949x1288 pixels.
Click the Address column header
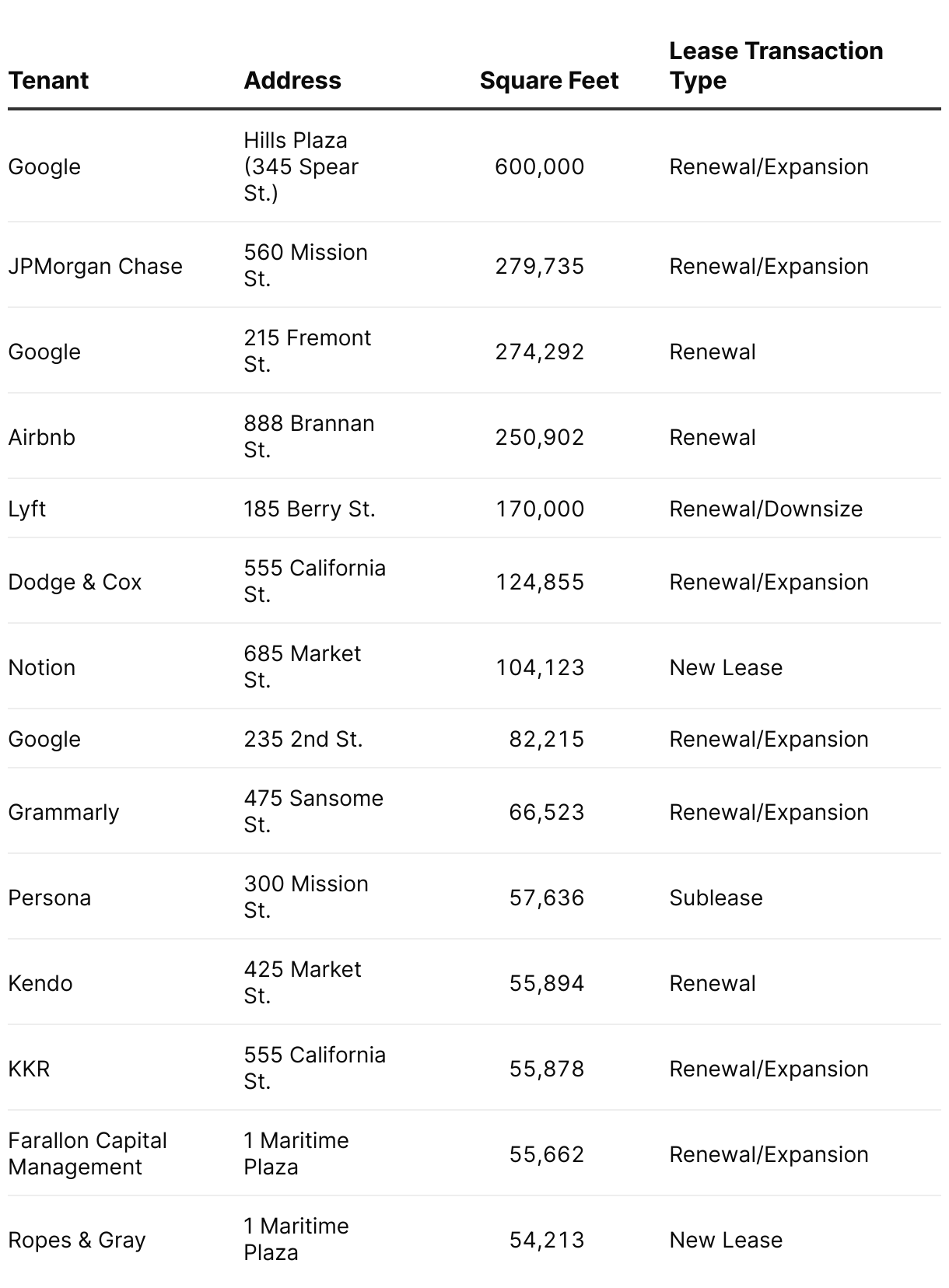click(292, 80)
